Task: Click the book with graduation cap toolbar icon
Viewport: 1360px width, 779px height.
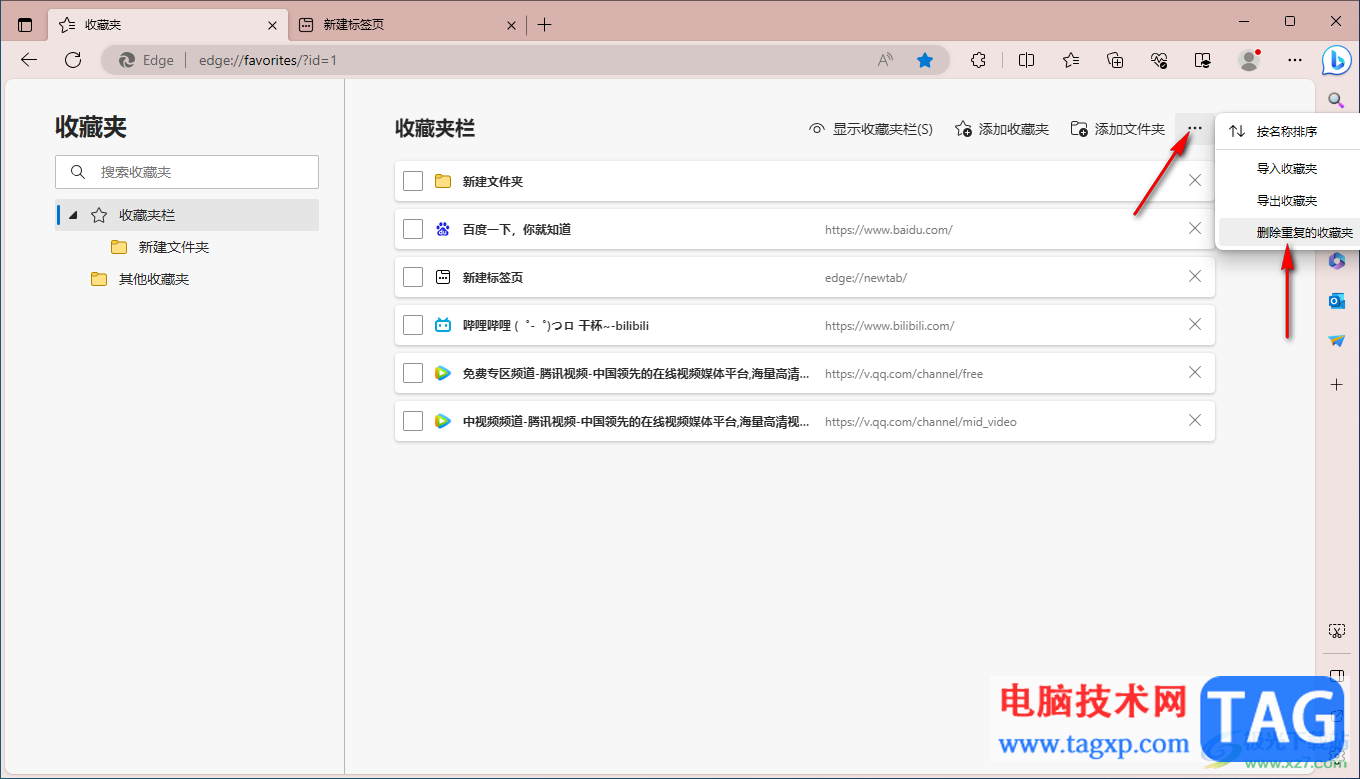Action: pos(1204,60)
